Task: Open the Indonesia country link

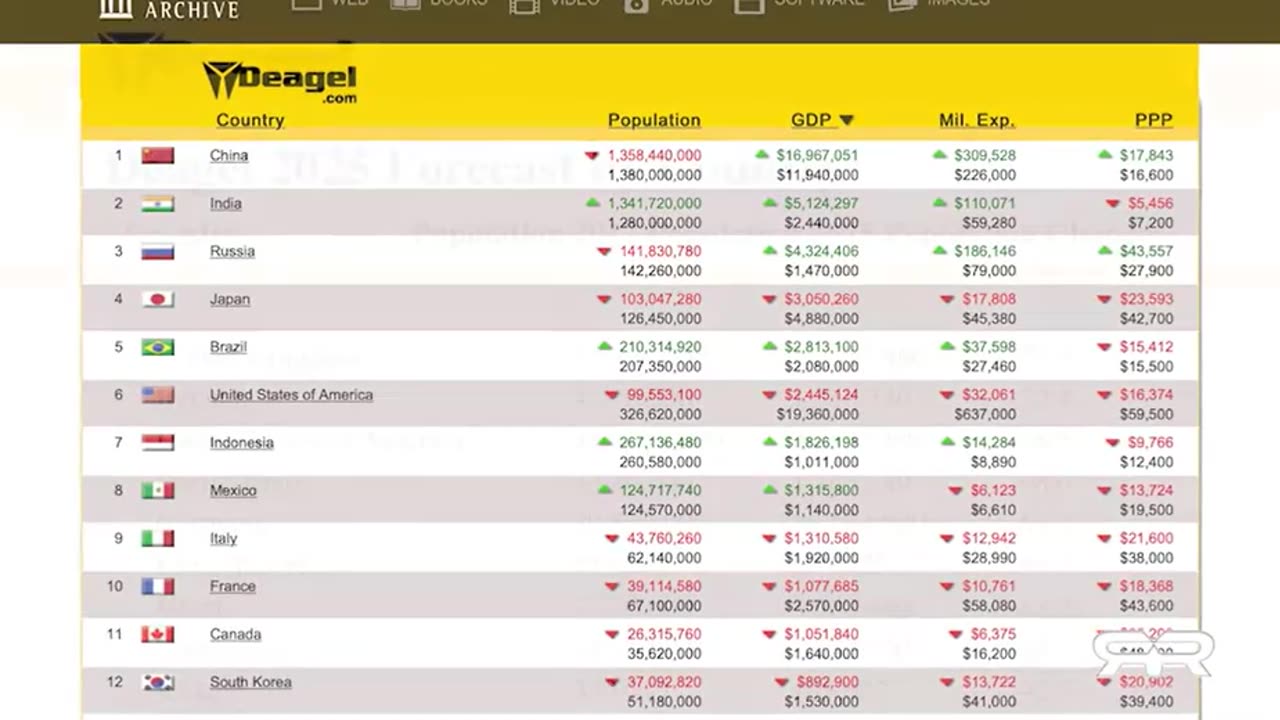Action: (242, 442)
